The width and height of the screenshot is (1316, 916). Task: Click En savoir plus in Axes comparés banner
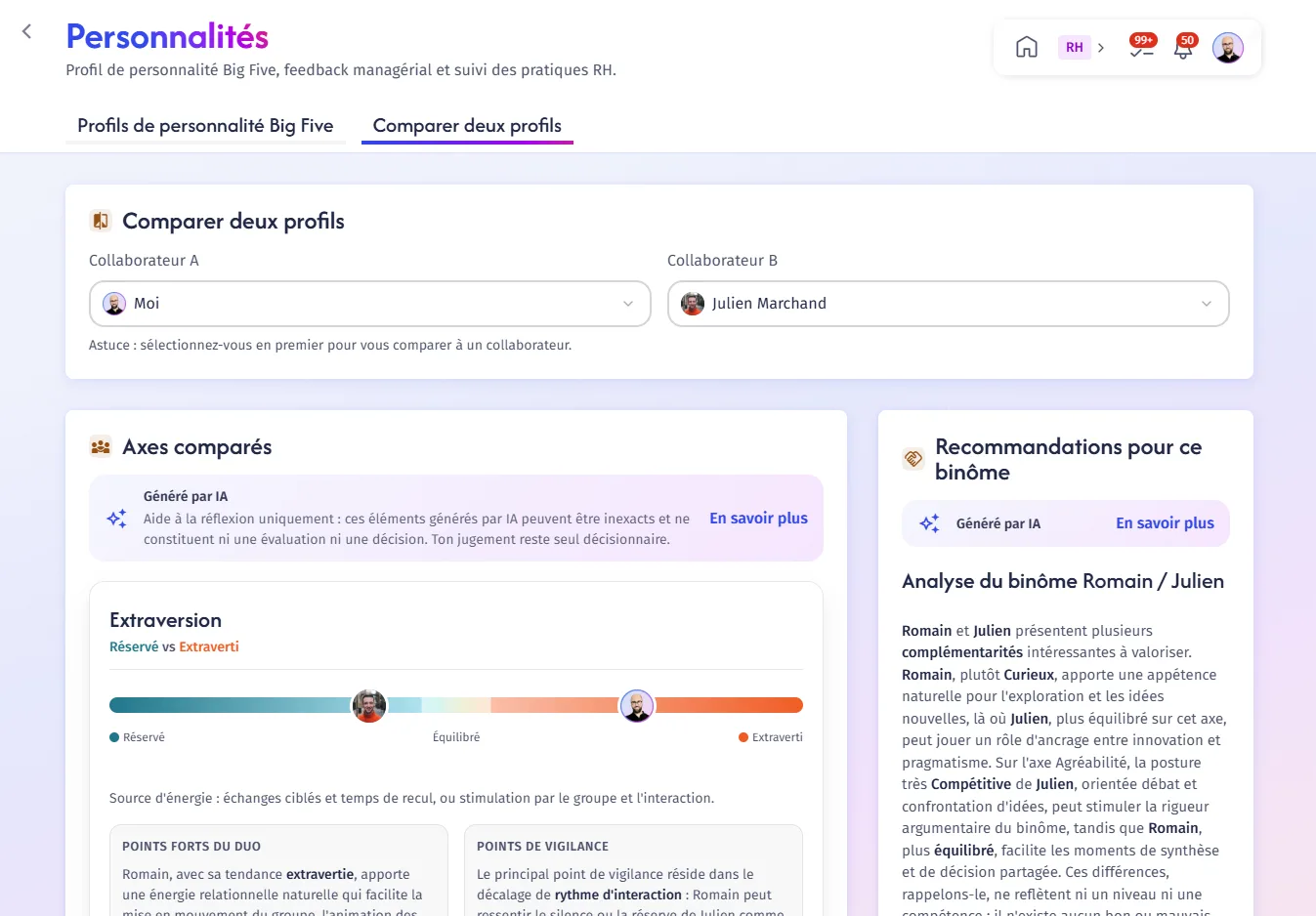tap(758, 519)
